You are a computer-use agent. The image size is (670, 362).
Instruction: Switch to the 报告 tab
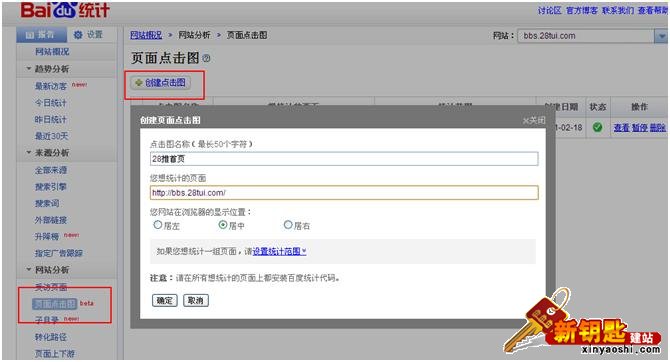[41, 35]
